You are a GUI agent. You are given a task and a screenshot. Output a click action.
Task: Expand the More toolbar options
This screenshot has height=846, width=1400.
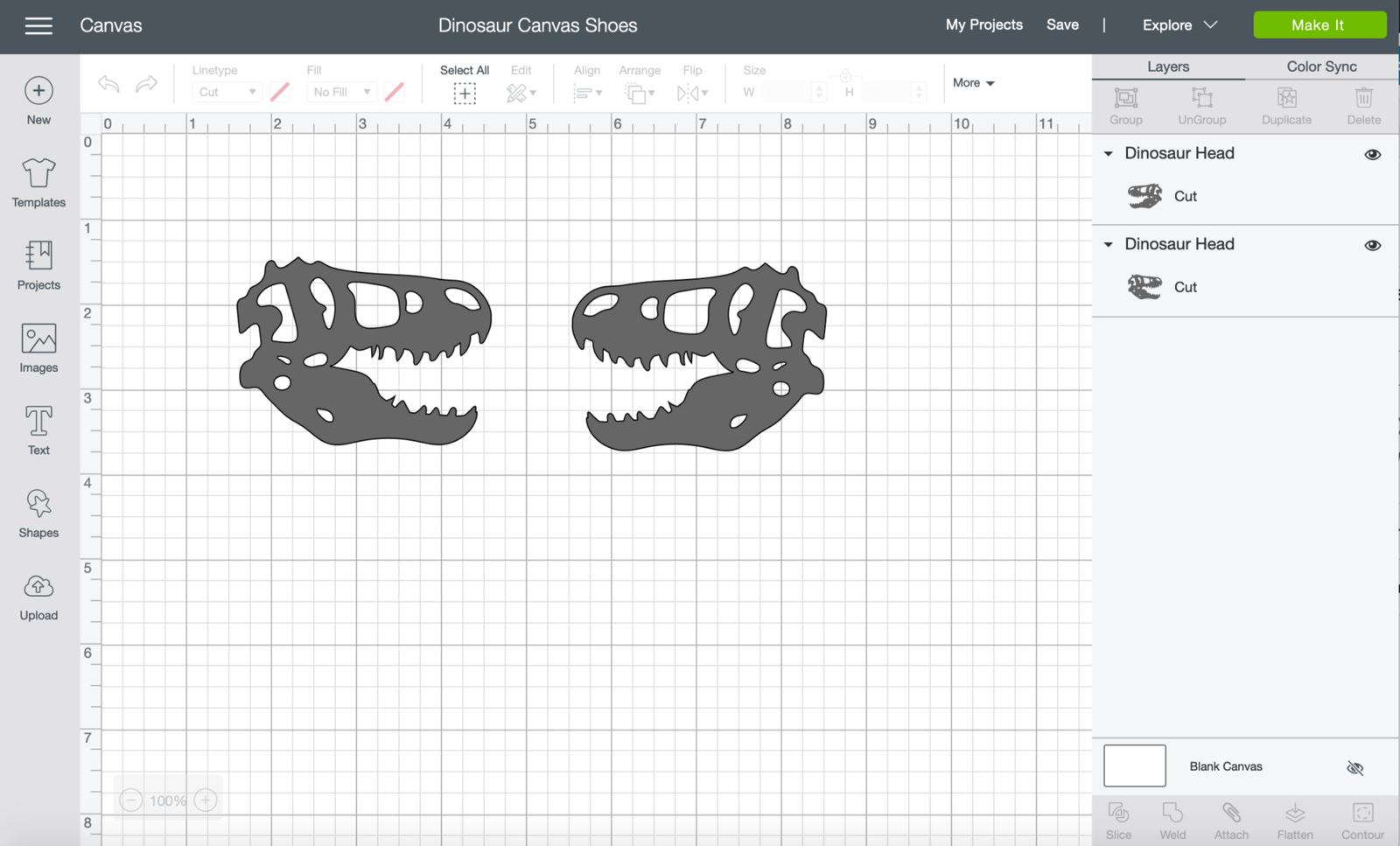pyautogui.click(x=973, y=83)
